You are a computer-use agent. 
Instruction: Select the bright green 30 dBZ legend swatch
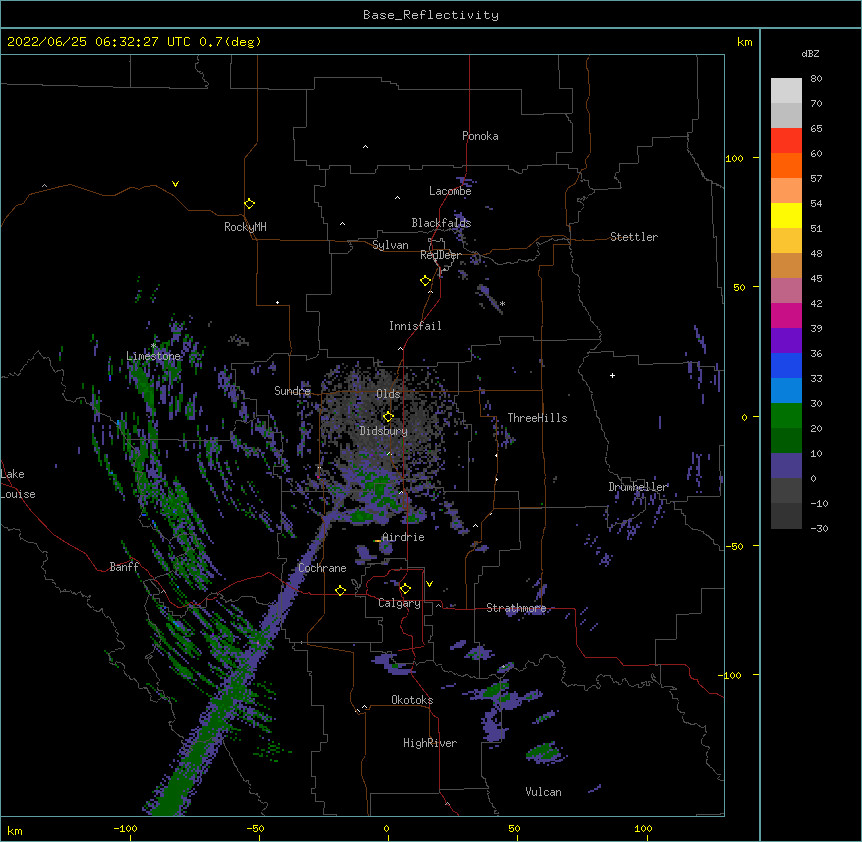(x=786, y=416)
